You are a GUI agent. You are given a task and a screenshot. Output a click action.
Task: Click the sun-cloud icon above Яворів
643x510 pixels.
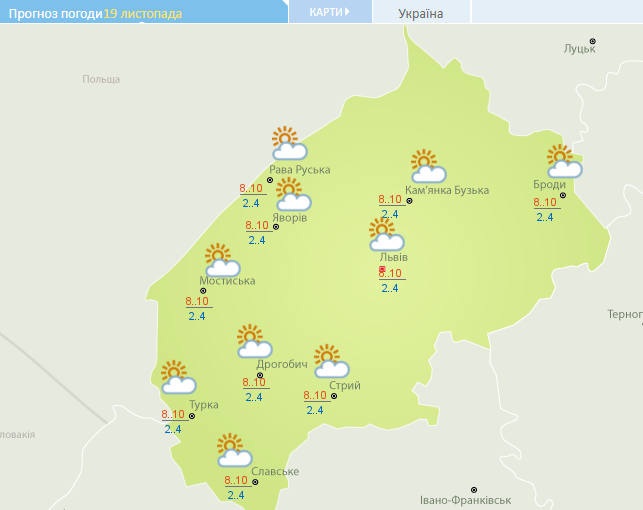(292, 194)
